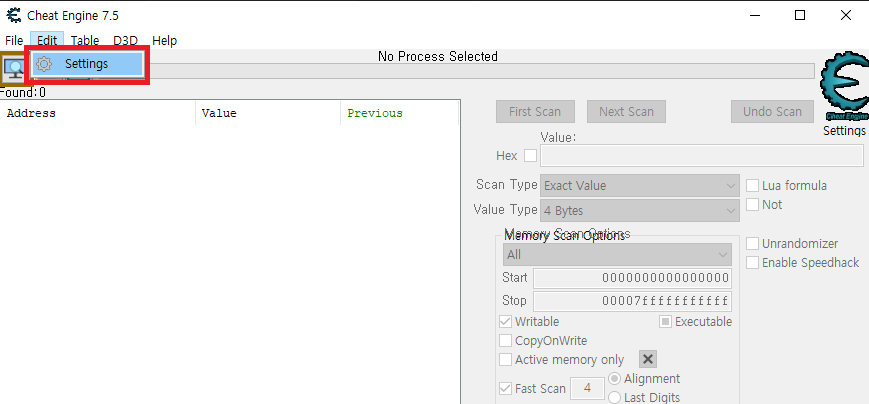The image size is (869, 404).
Task: Select the Last Digits radio button
Action: click(615, 397)
